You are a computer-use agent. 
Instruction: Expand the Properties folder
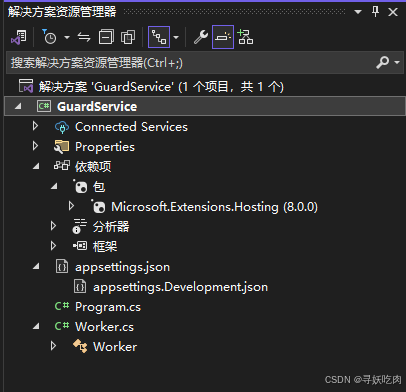[x=35, y=146]
